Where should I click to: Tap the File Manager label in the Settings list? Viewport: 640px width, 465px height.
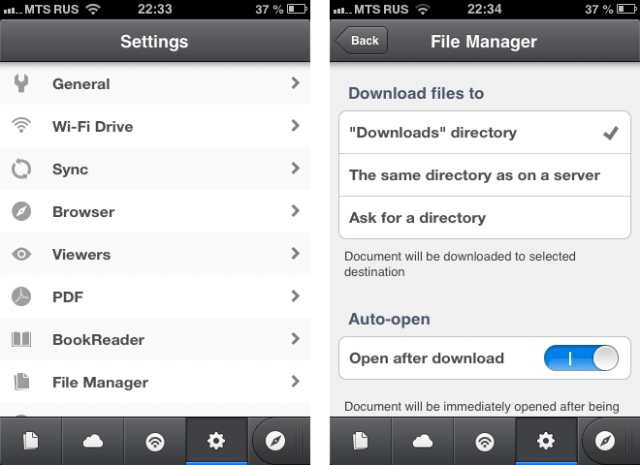pos(100,383)
